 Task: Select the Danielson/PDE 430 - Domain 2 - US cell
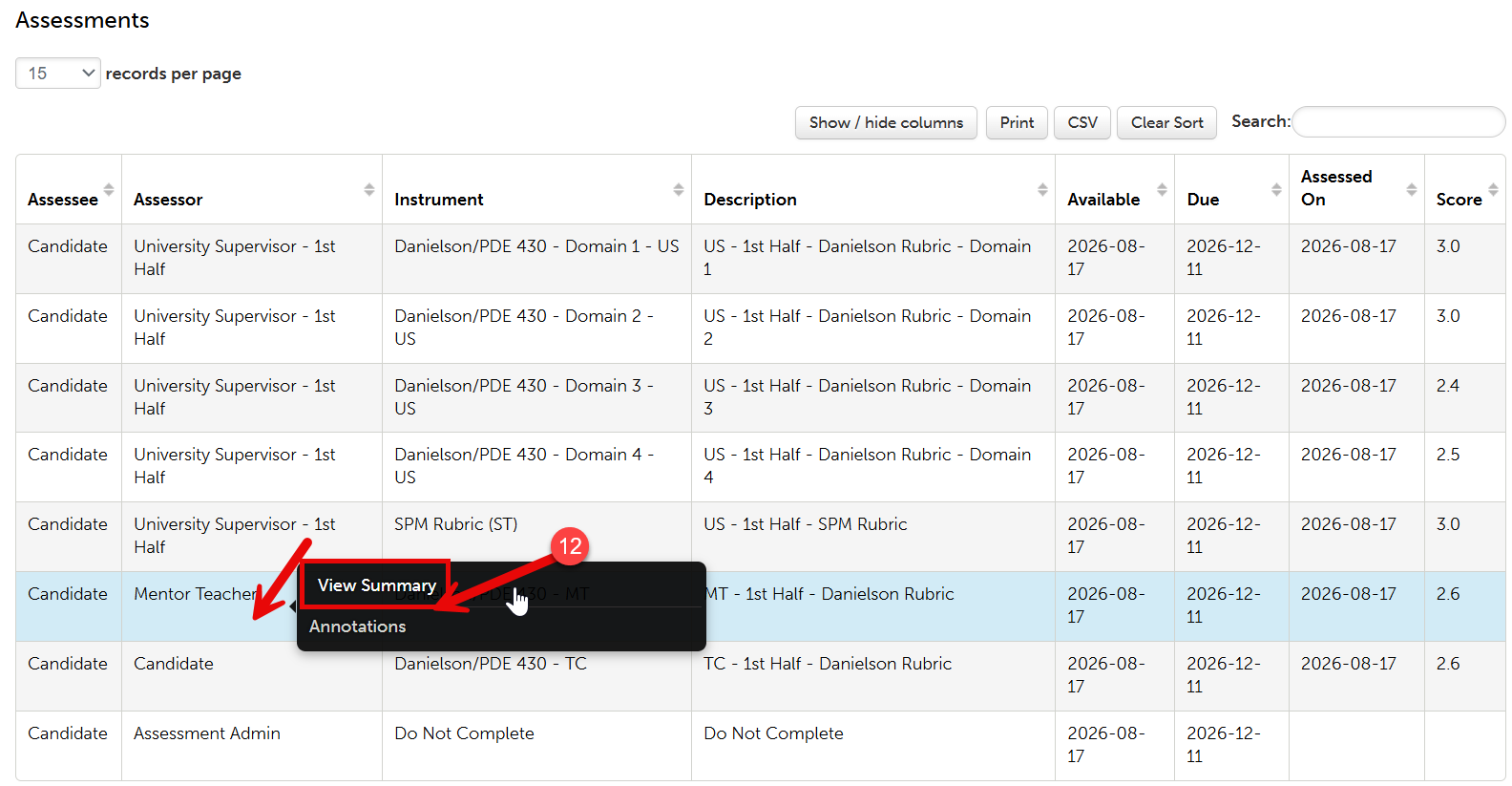tap(536, 328)
